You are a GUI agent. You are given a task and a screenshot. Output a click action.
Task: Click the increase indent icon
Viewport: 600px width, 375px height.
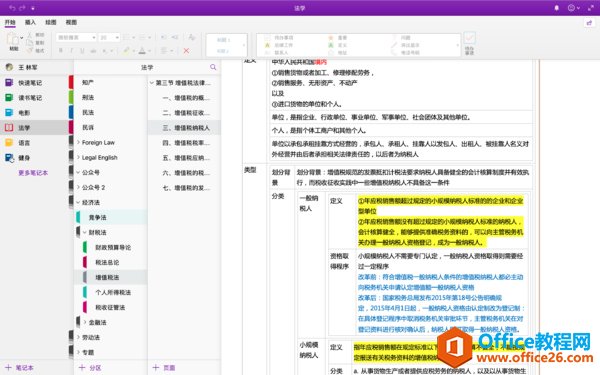pyautogui.click(x=175, y=37)
